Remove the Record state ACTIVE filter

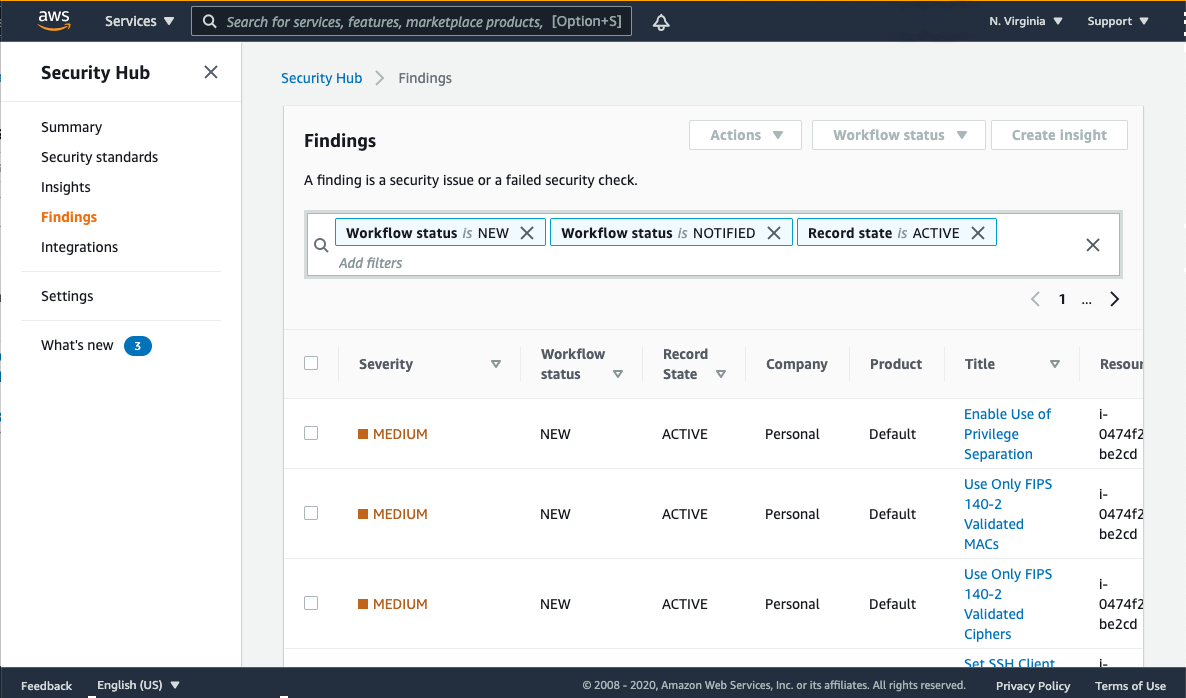977,232
